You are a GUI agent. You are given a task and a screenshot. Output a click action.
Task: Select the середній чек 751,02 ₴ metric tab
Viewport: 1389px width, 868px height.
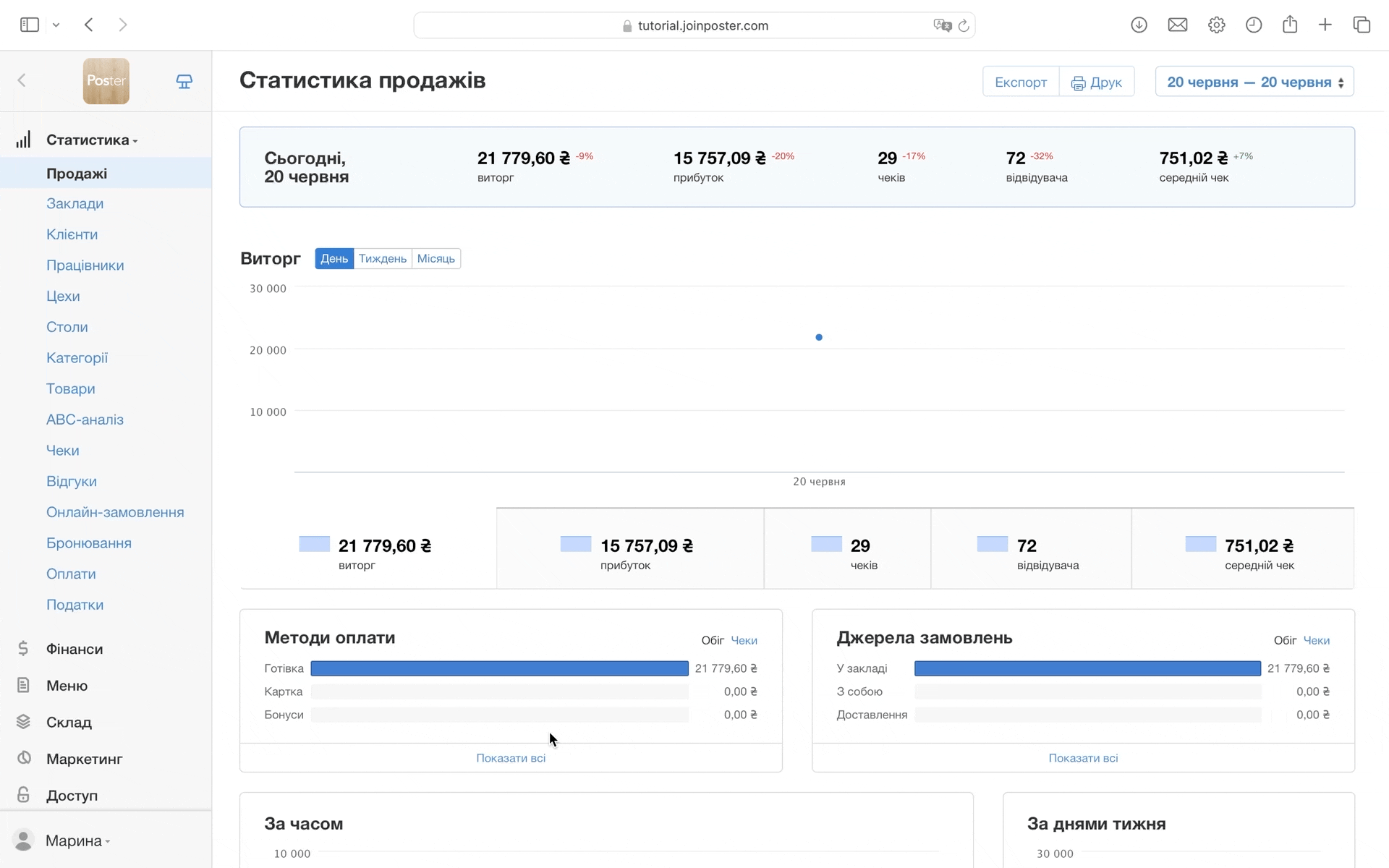coord(1243,549)
